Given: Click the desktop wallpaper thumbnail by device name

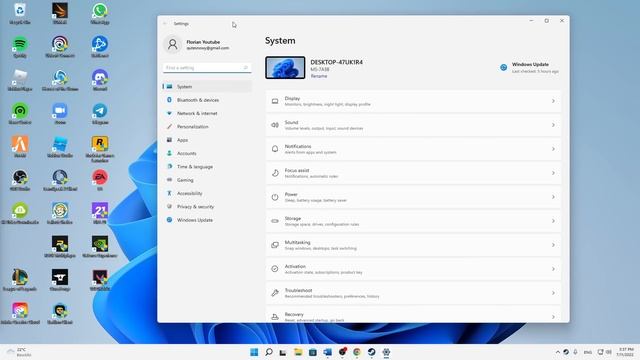Looking at the screenshot, I should click(285, 67).
